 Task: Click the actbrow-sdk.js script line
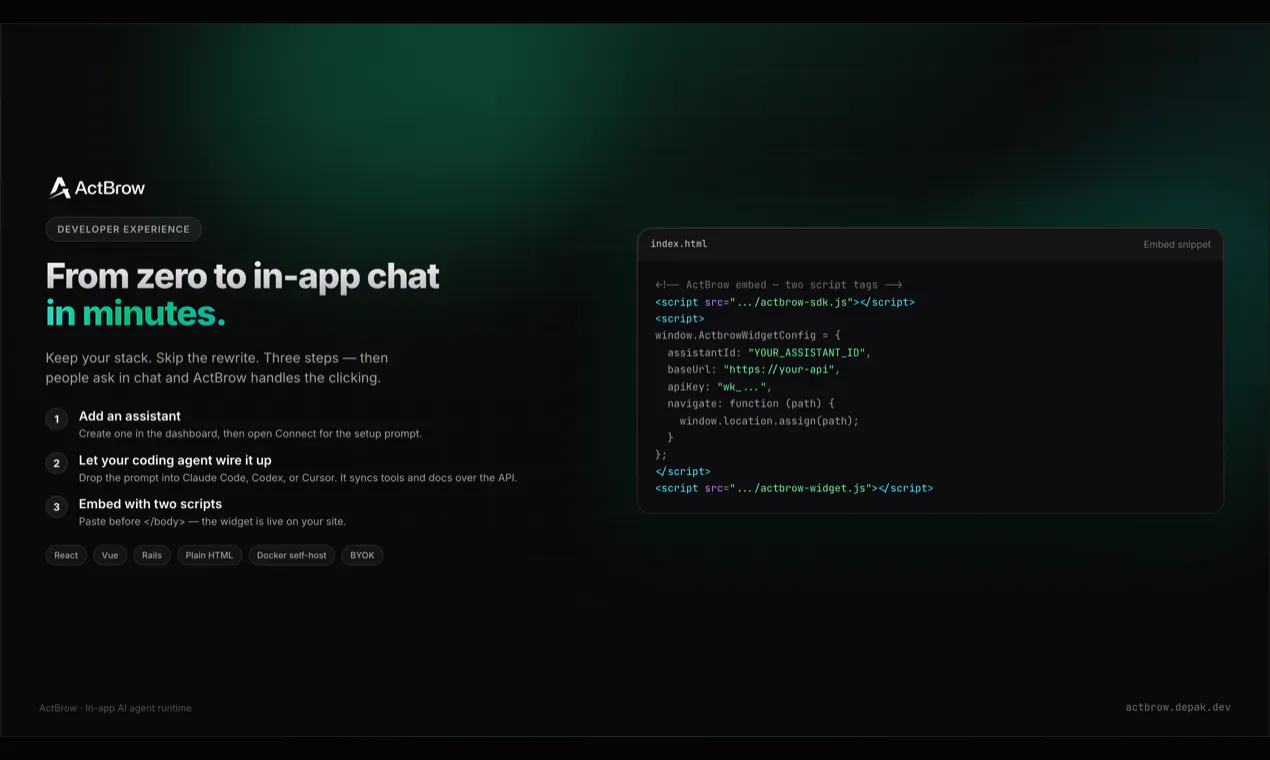pyautogui.click(x=785, y=302)
